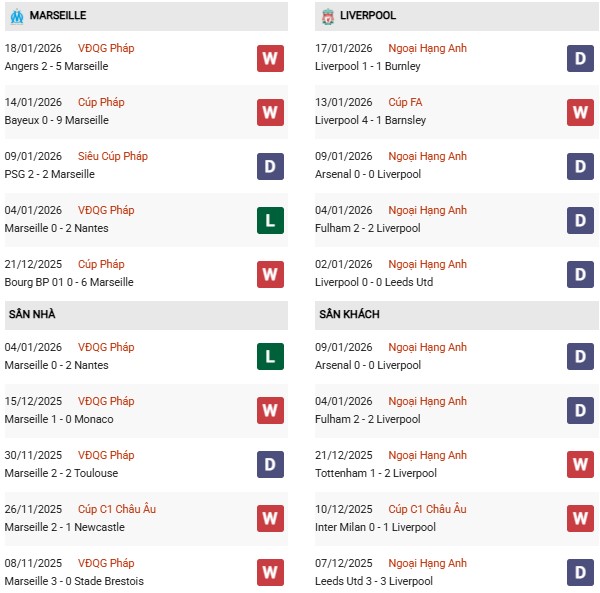Image resolution: width=600 pixels, height=593 pixels.
Task: Click D result badge for Liverpool 1-1 Burnley
Action: pyautogui.click(x=581, y=58)
